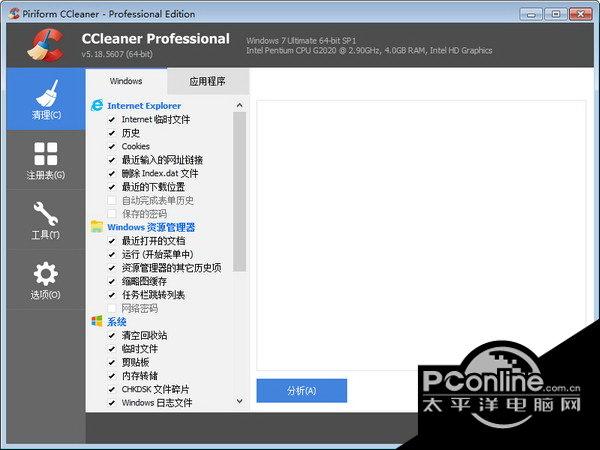Click the v5.18.5607 (64-bit) version text

pyautogui.click(x=117, y=54)
